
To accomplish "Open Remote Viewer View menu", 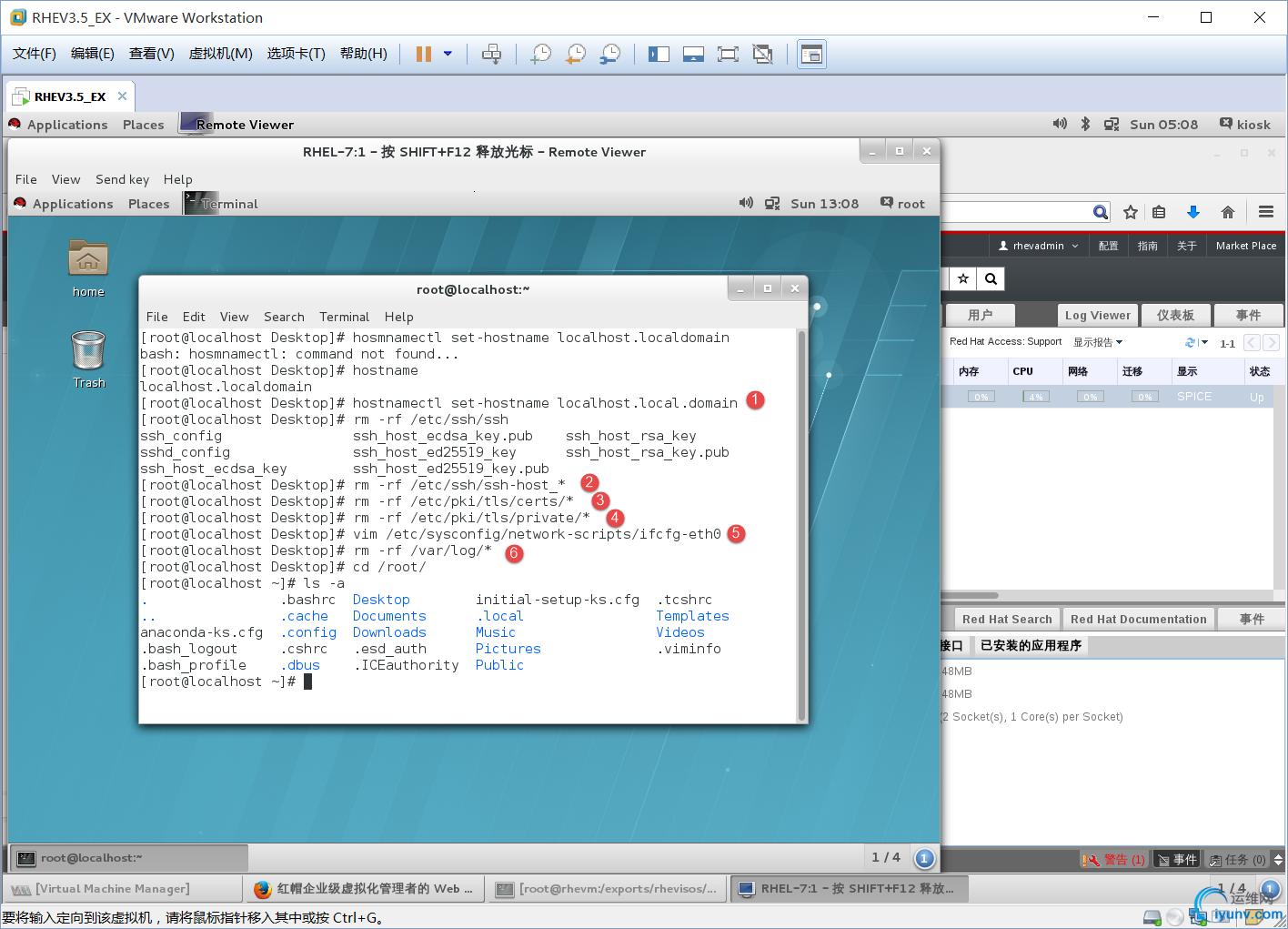I will tap(65, 179).
